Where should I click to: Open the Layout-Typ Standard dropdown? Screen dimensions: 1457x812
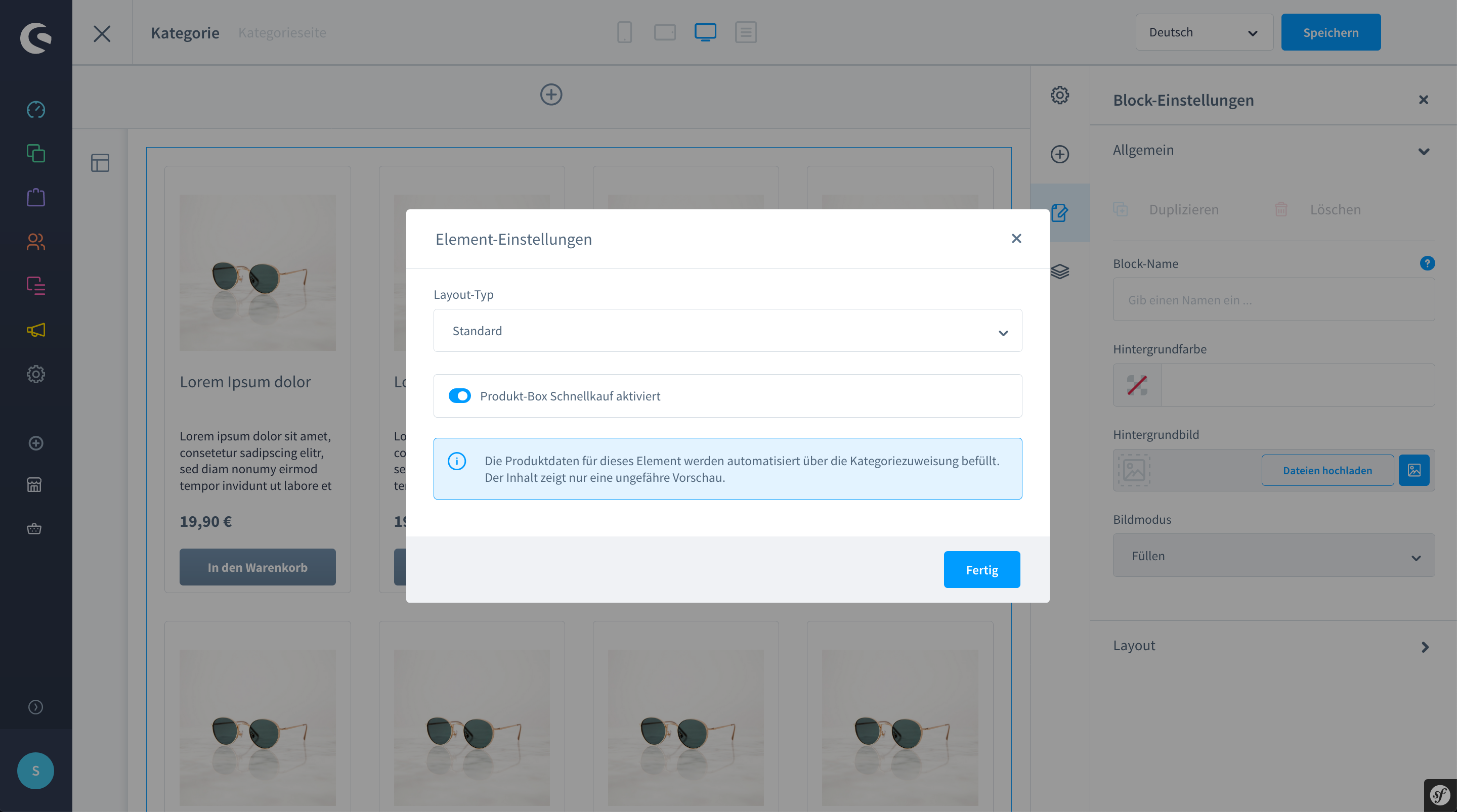coord(727,331)
